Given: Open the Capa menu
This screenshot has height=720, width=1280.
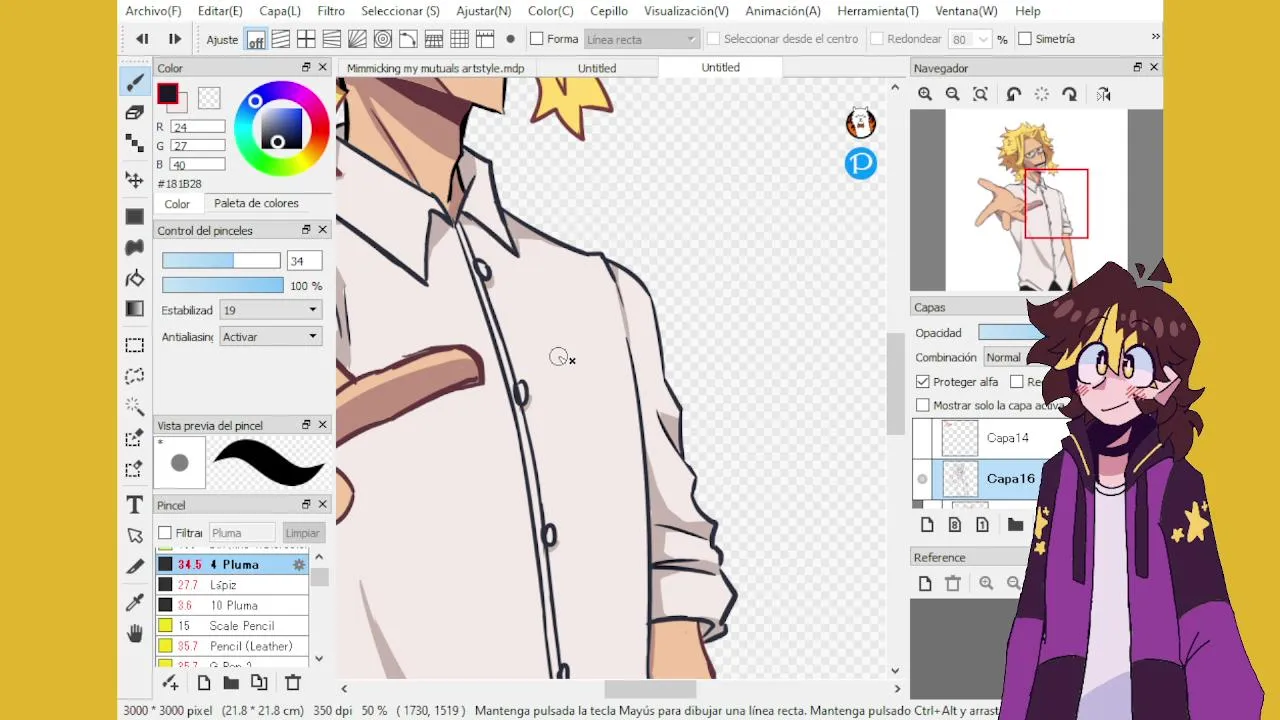Looking at the screenshot, I should (280, 11).
